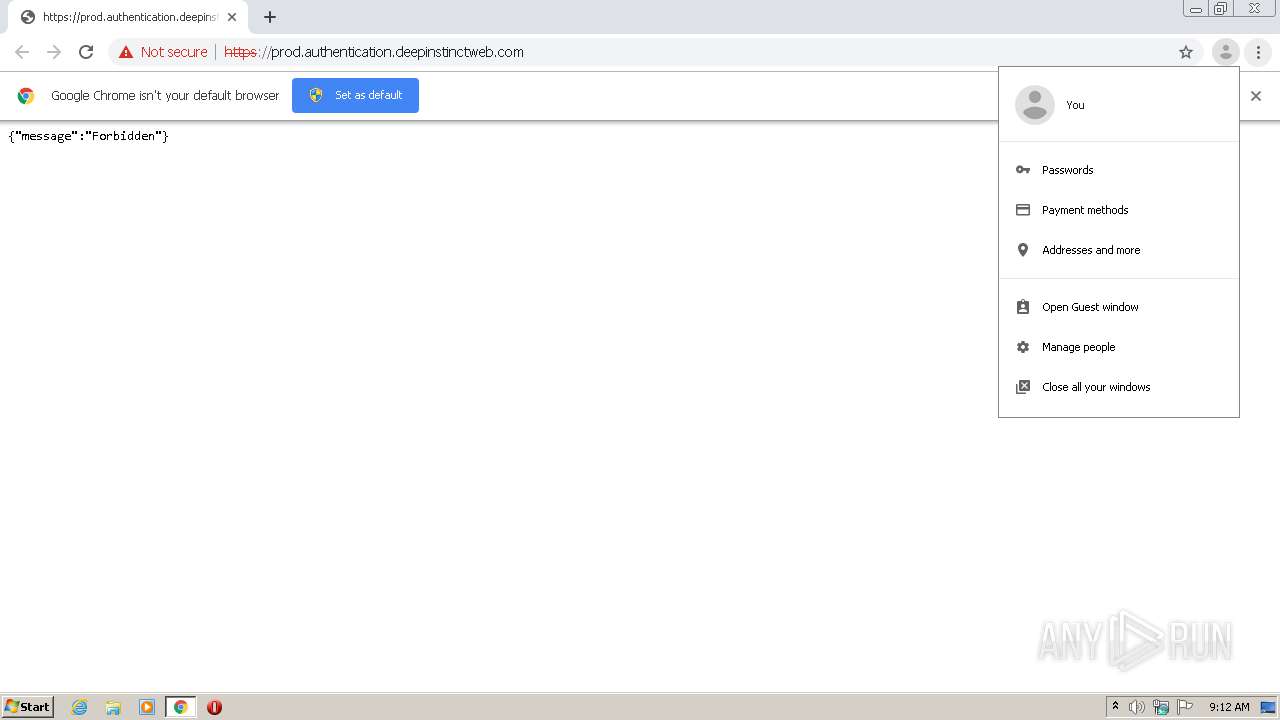
Task: Select Manage people
Action: tap(1119, 347)
